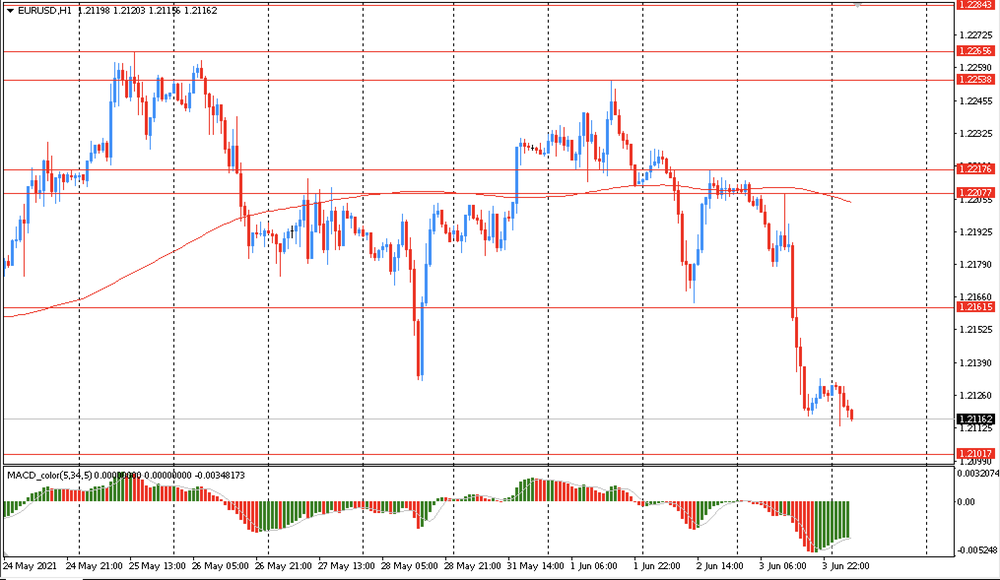Click the MACD 0.00 scale level label

point(966,502)
